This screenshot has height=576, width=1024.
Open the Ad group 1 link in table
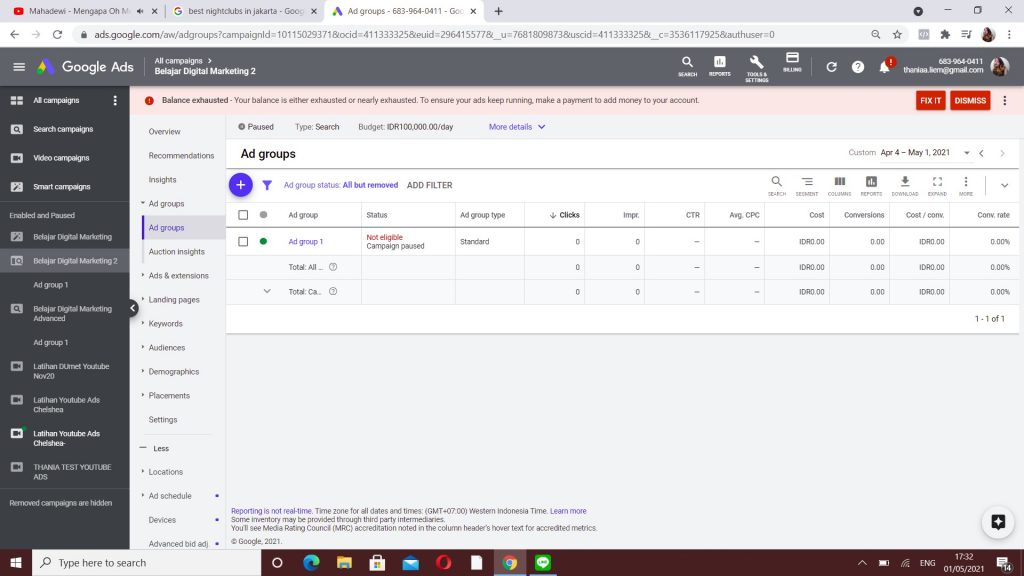[x=306, y=242]
